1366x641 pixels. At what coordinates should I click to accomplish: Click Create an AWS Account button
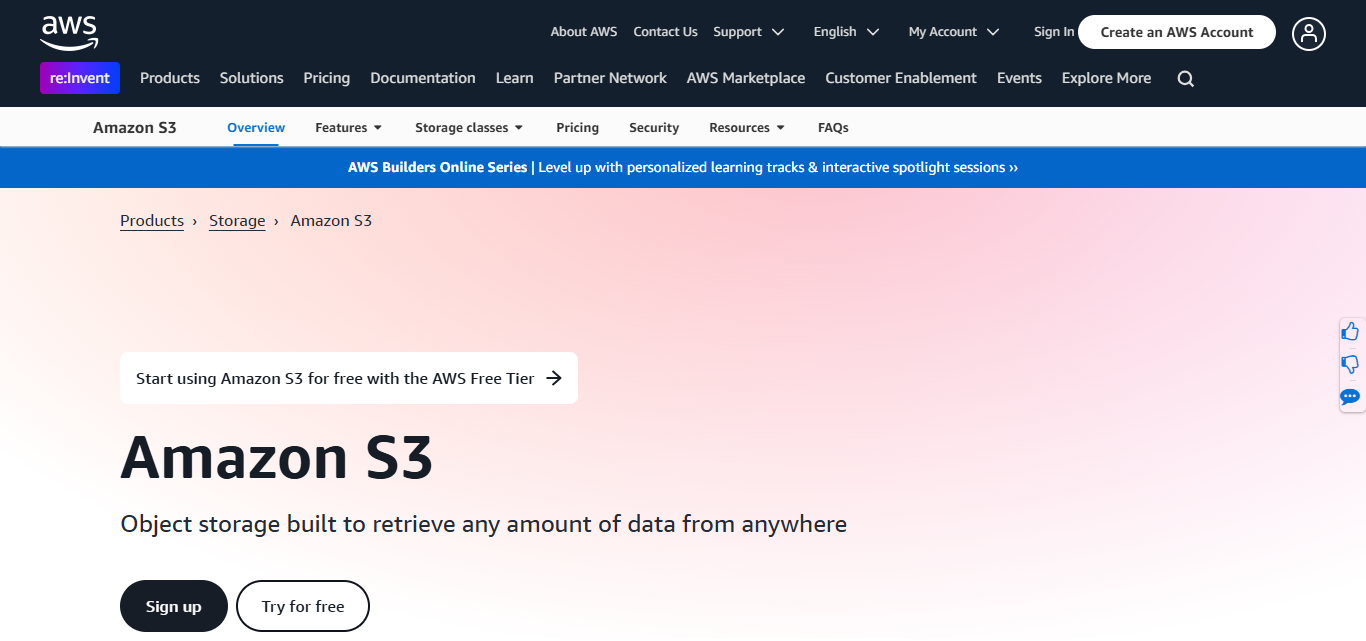click(x=1177, y=32)
